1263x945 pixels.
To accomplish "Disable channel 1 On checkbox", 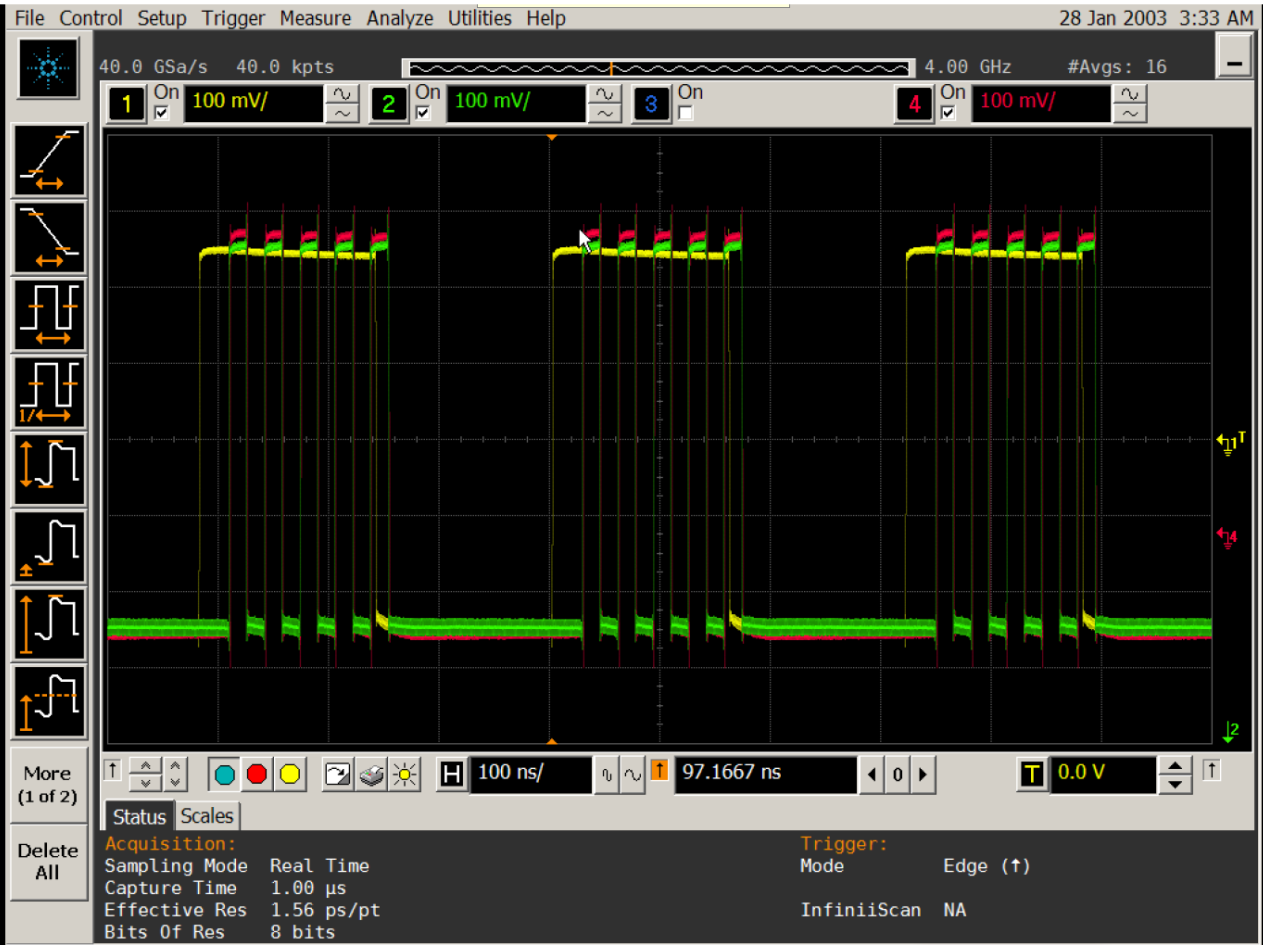I will [x=163, y=113].
